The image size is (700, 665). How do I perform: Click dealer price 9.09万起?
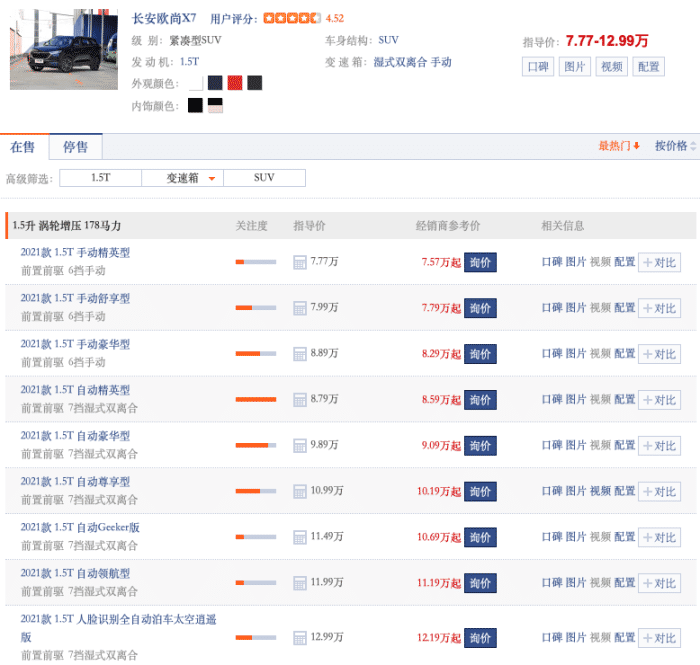[441, 445]
